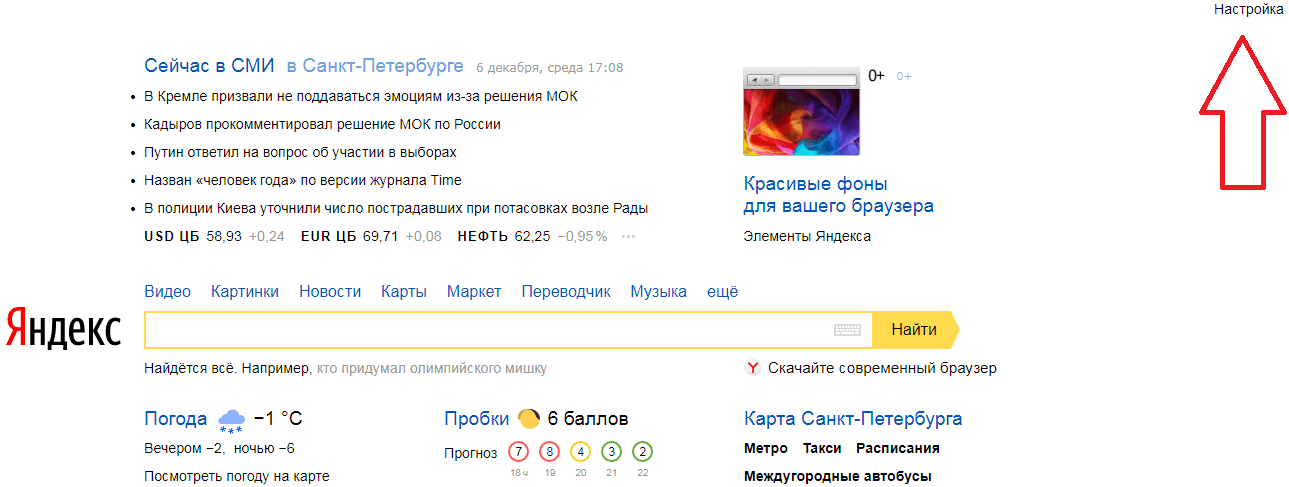Open the Карты tab
The width and height of the screenshot is (1289, 487).
tap(404, 291)
